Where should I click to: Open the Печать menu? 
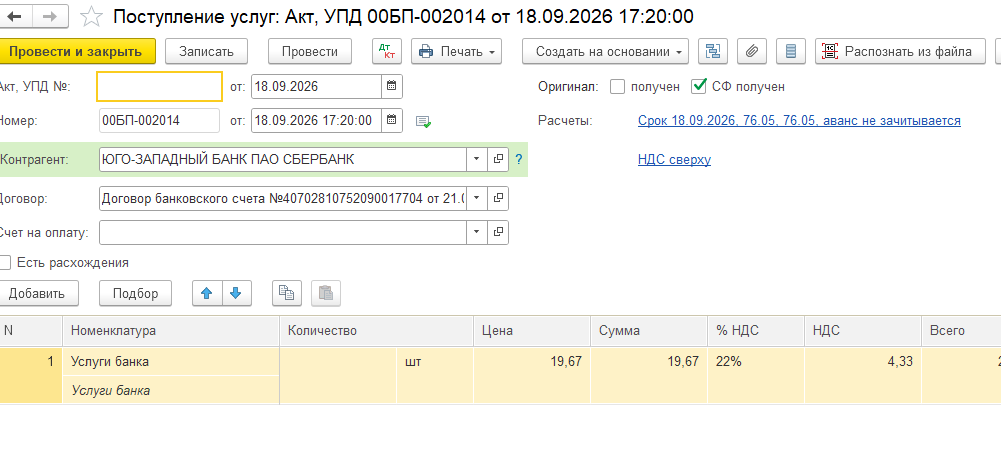(x=456, y=52)
